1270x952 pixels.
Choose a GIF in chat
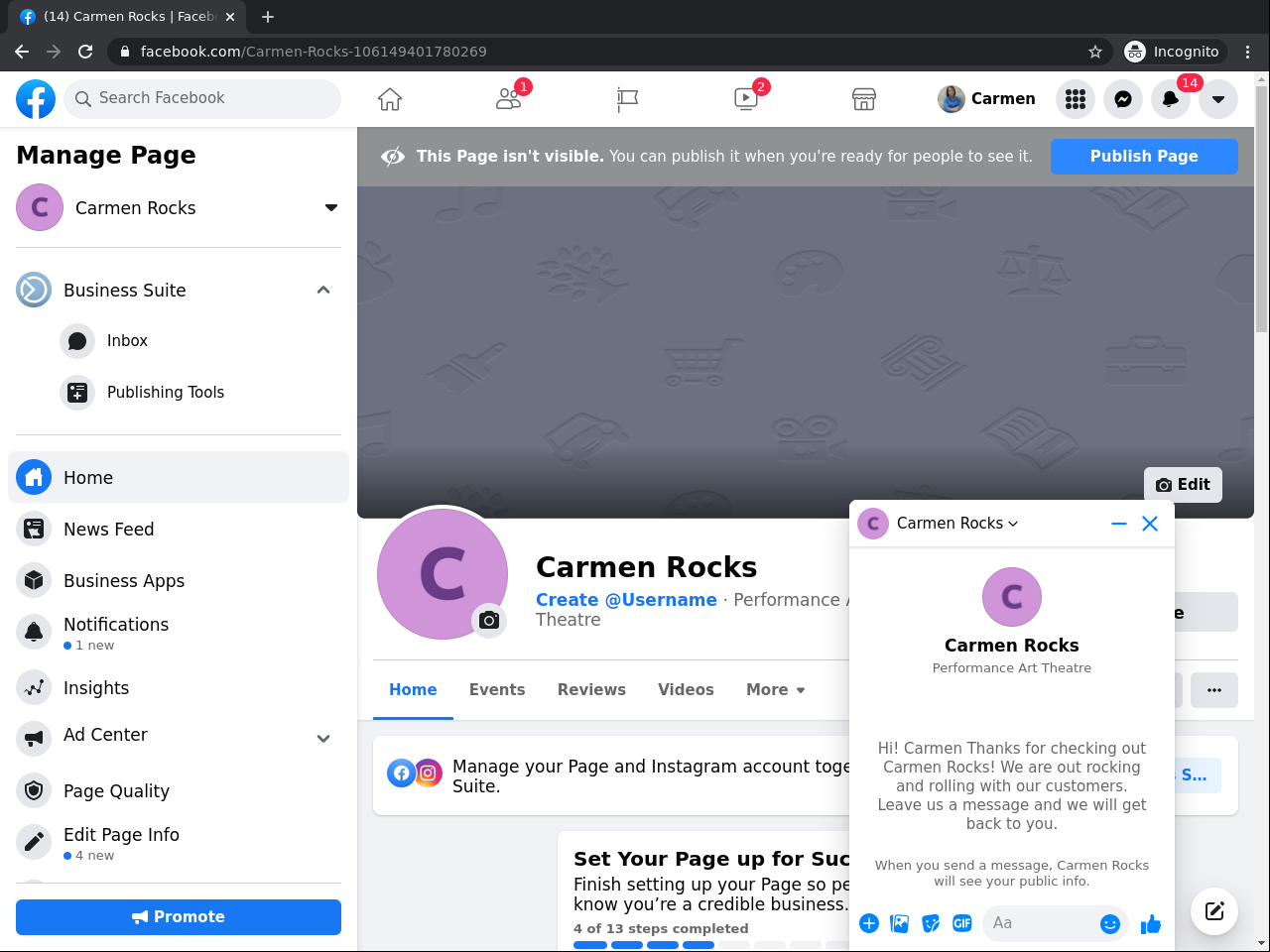[962, 924]
